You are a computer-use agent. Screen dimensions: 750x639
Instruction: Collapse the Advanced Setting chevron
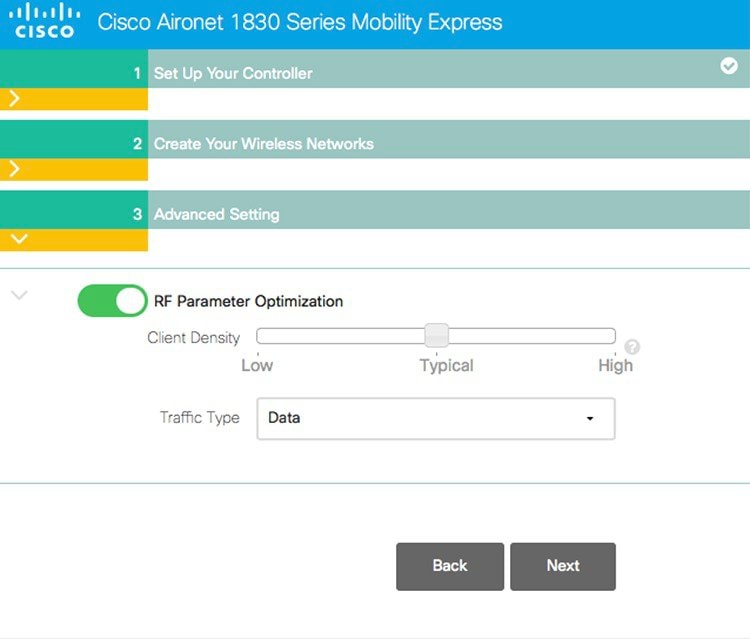[x=18, y=240]
